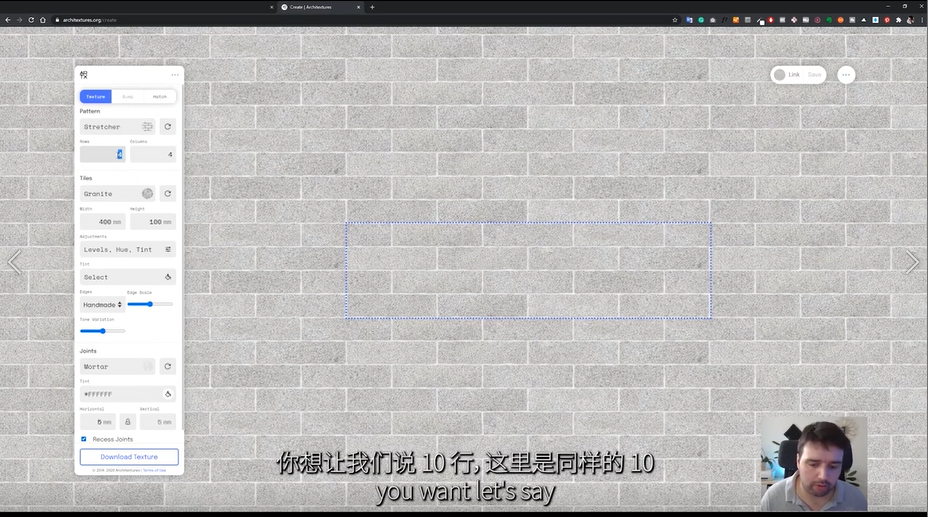Open the Terms of Use link

pyautogui.click(x=154, y=470)
